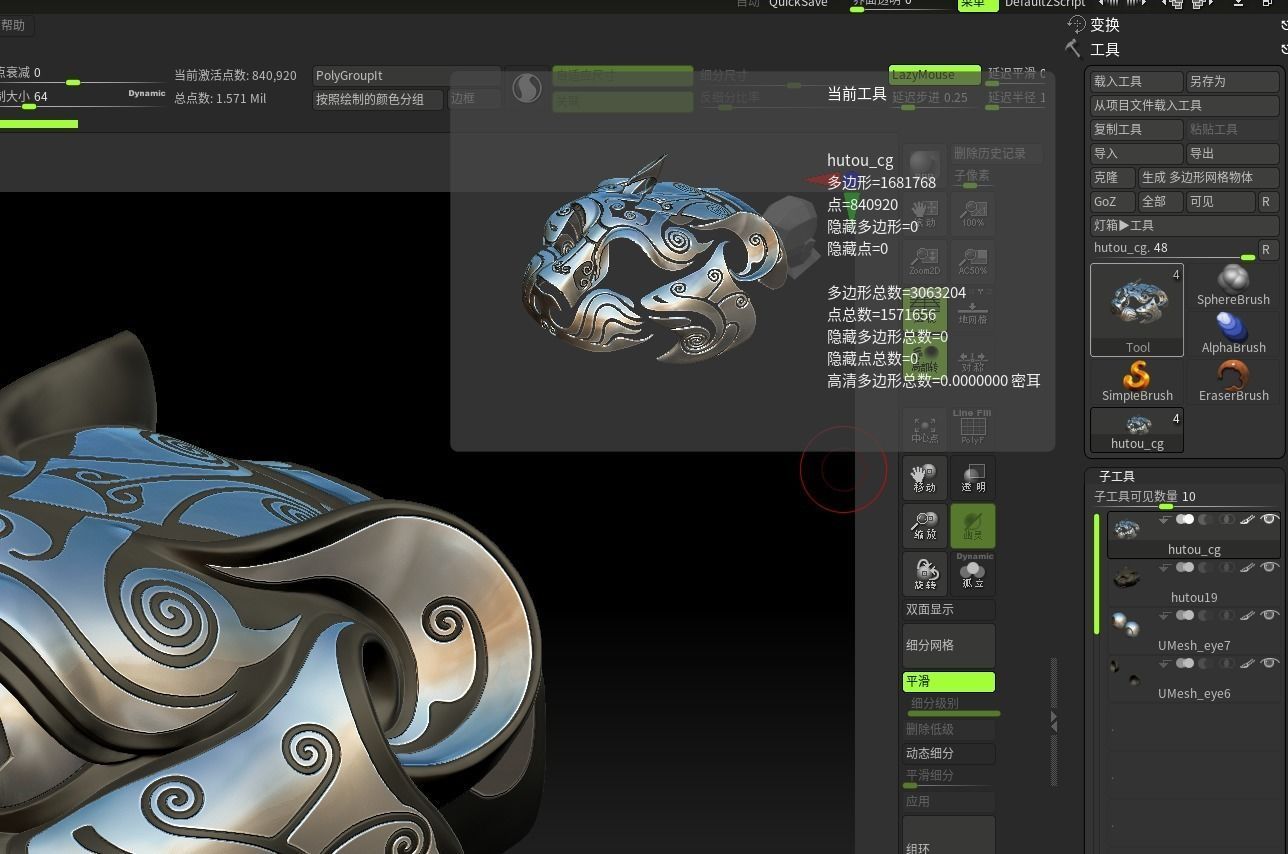Select union boolean mode on hutou19 row
The height and width of the screenshot is (854, 1288).
1185,567
